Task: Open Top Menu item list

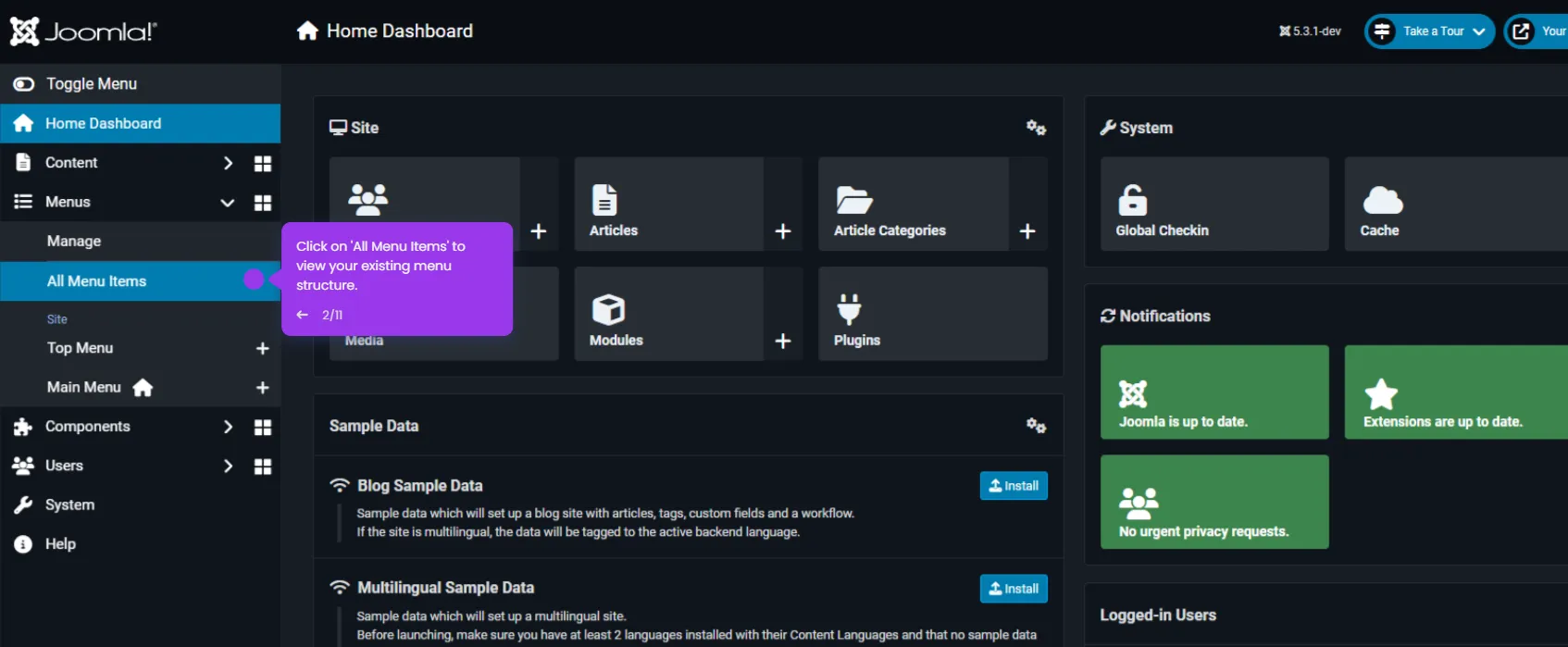Action: pos(80,348)
